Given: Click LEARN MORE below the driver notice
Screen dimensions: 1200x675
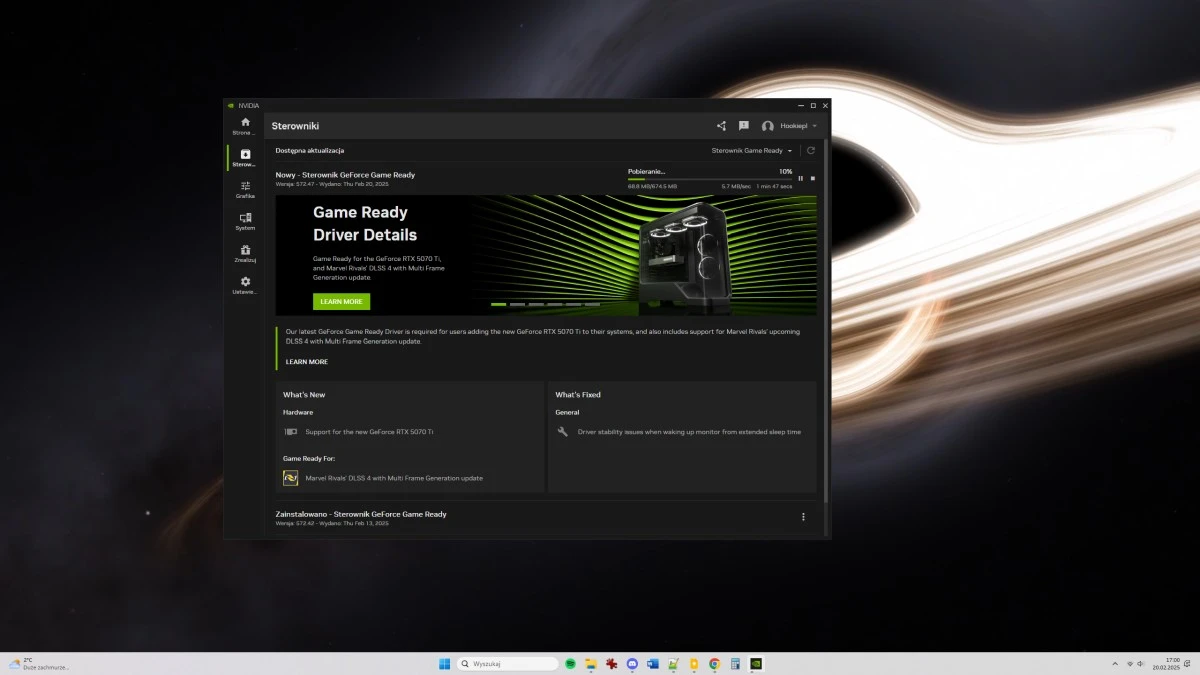Looking at the screenshot, I should pyautogui.click(x=306, y=361).
